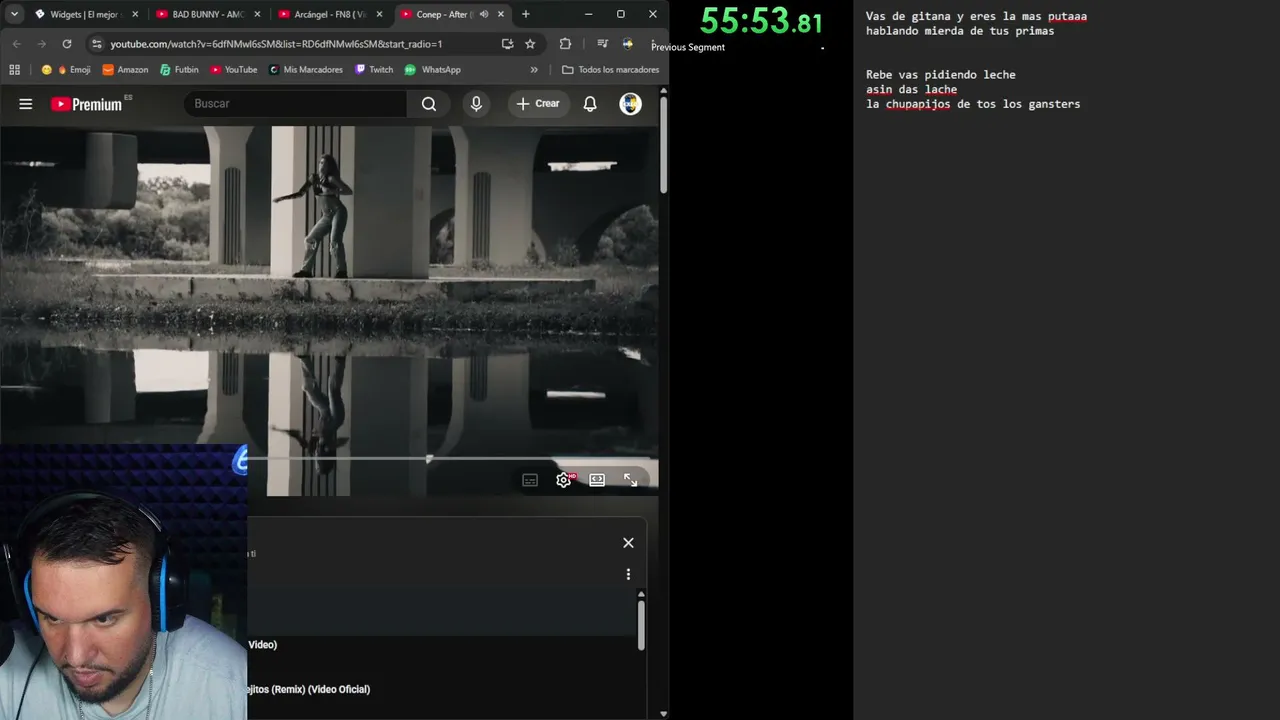This screenshot has height=720, width=1280.
Task: Go to the YouTube Premium home logo
Action: point(86,104)
